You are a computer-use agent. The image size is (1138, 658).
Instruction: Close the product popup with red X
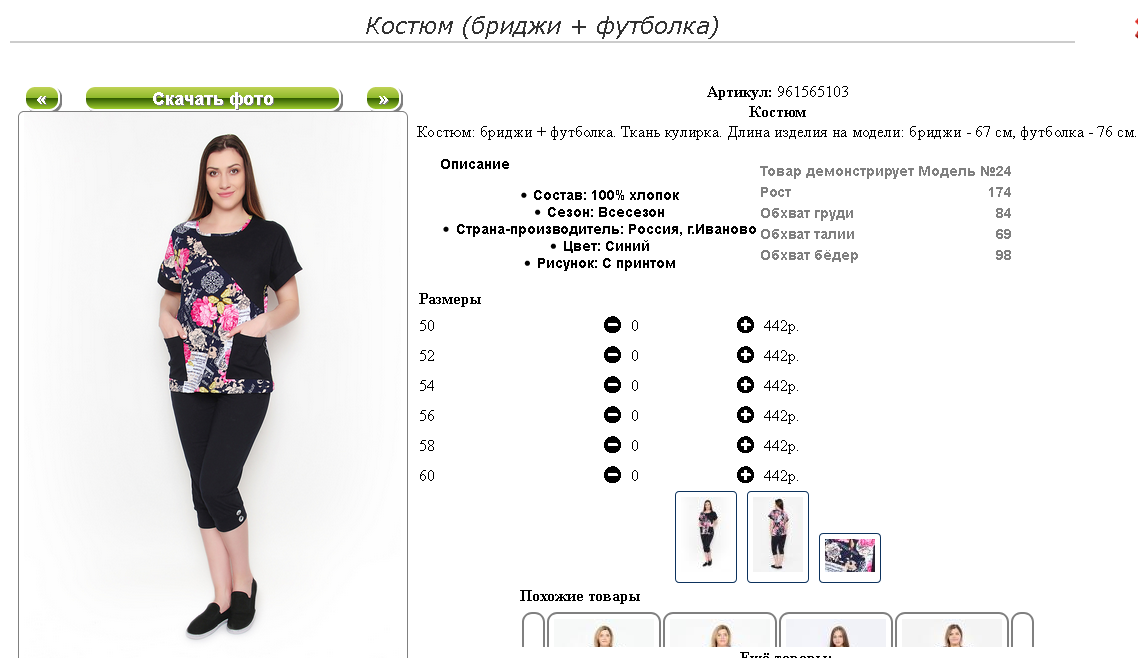pyautogui.click(x=1134, y=28)
